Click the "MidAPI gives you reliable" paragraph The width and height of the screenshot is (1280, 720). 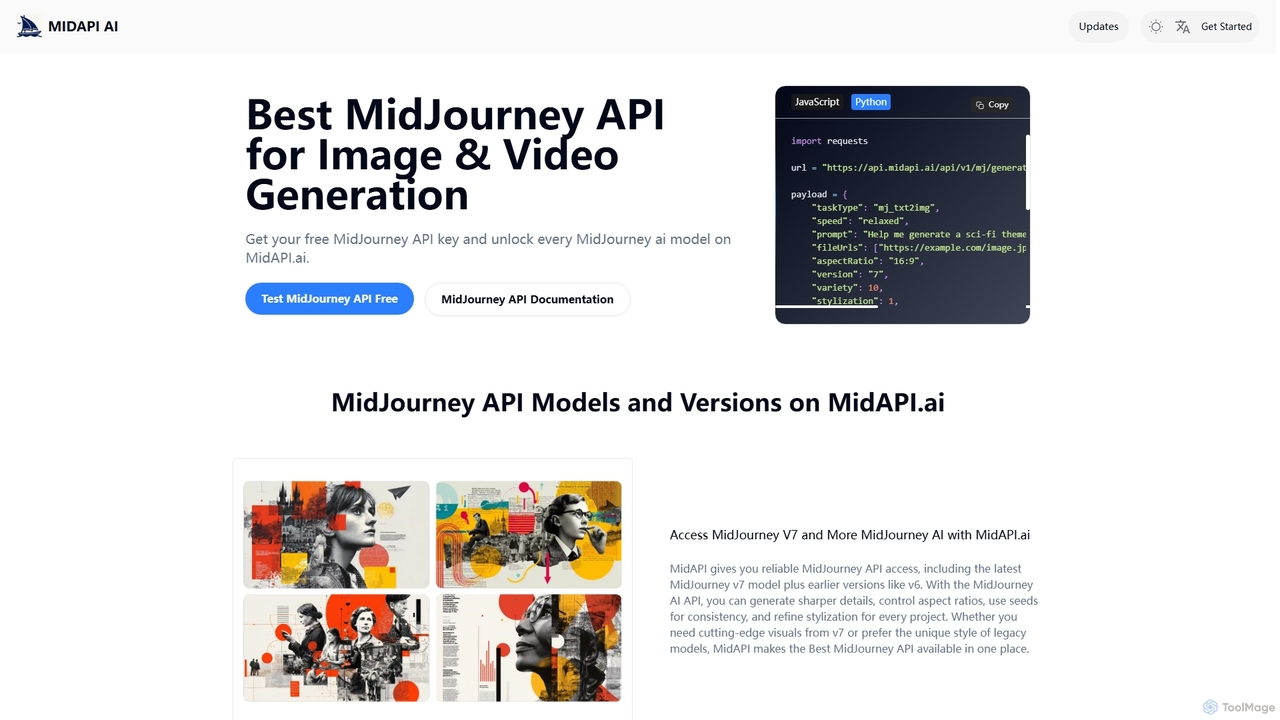tap(854, 609)
